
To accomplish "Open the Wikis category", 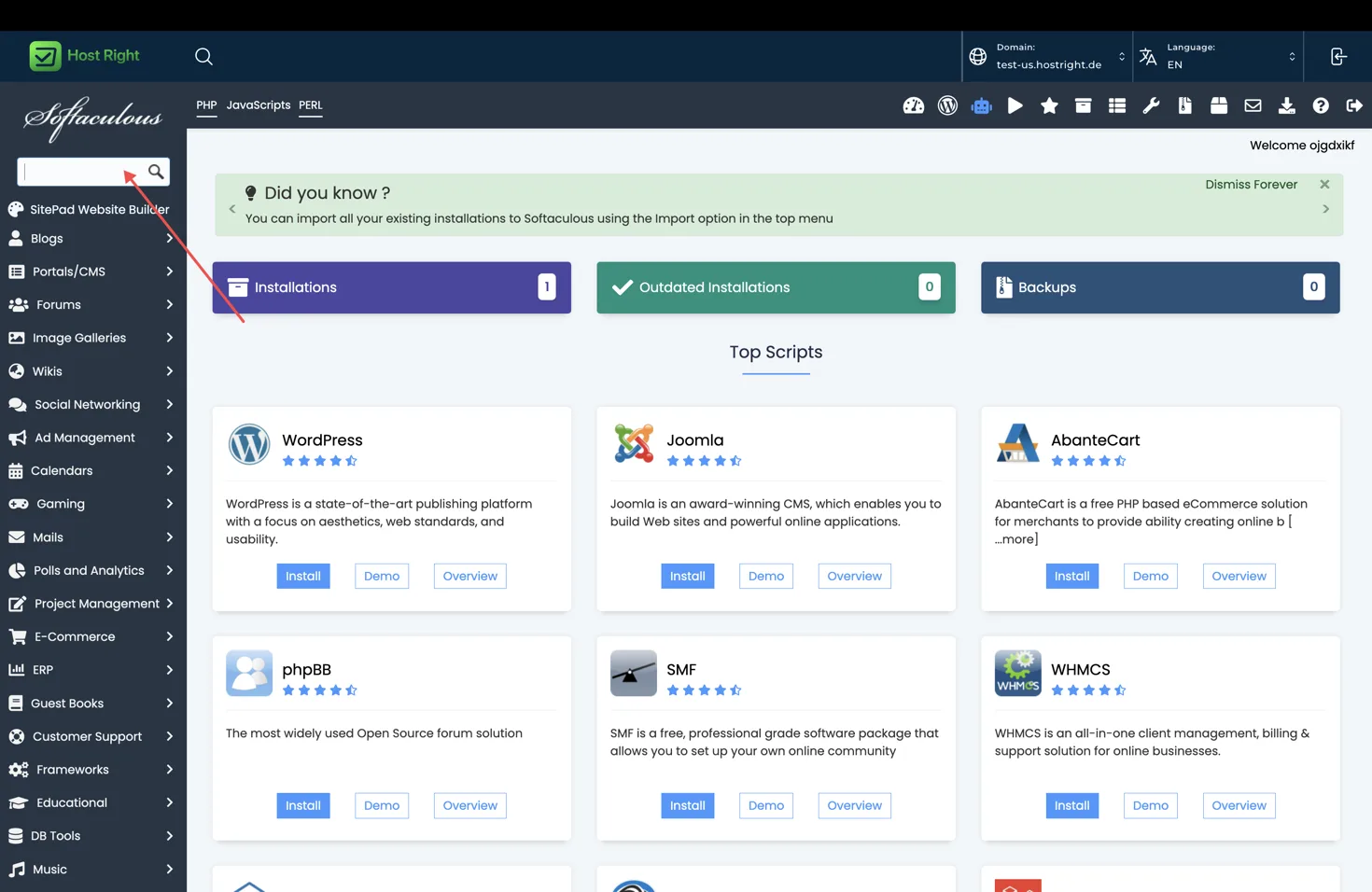I will coord(91,371).
